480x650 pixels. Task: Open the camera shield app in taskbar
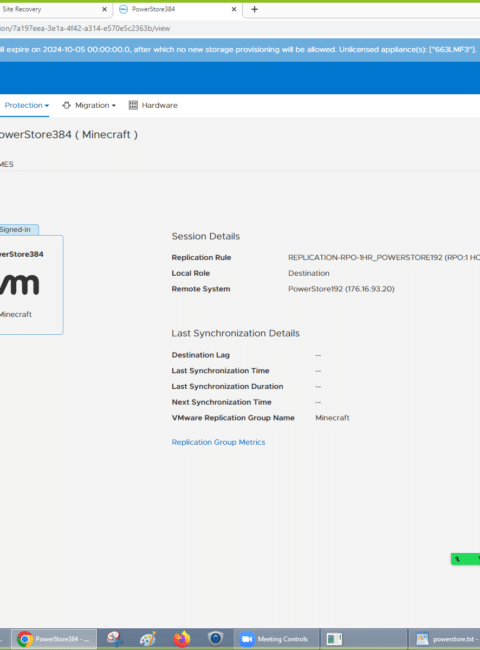(x=215, y=639)
